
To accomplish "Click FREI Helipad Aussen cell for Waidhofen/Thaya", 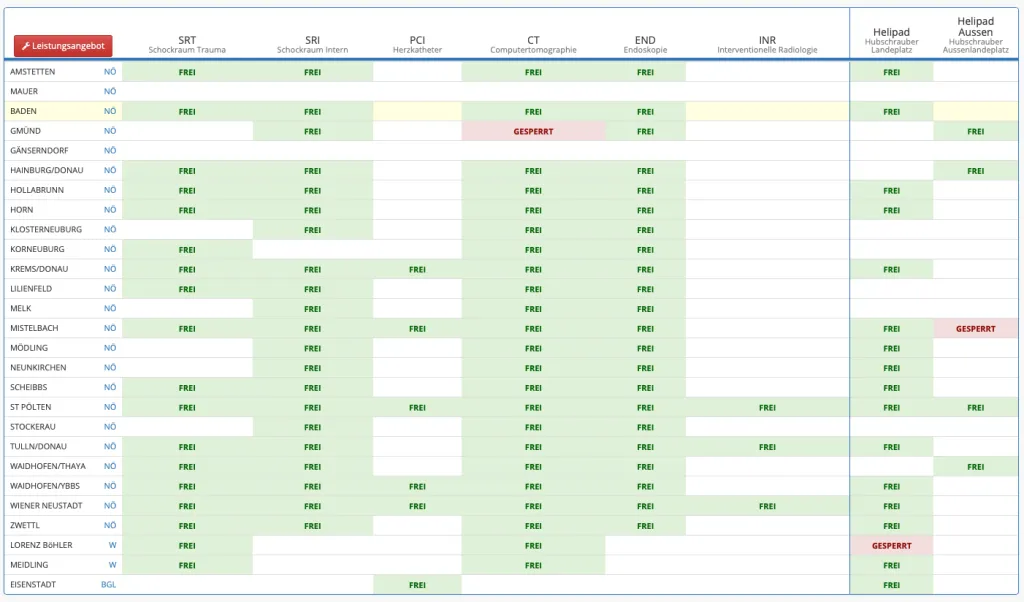I will [975, 467].
